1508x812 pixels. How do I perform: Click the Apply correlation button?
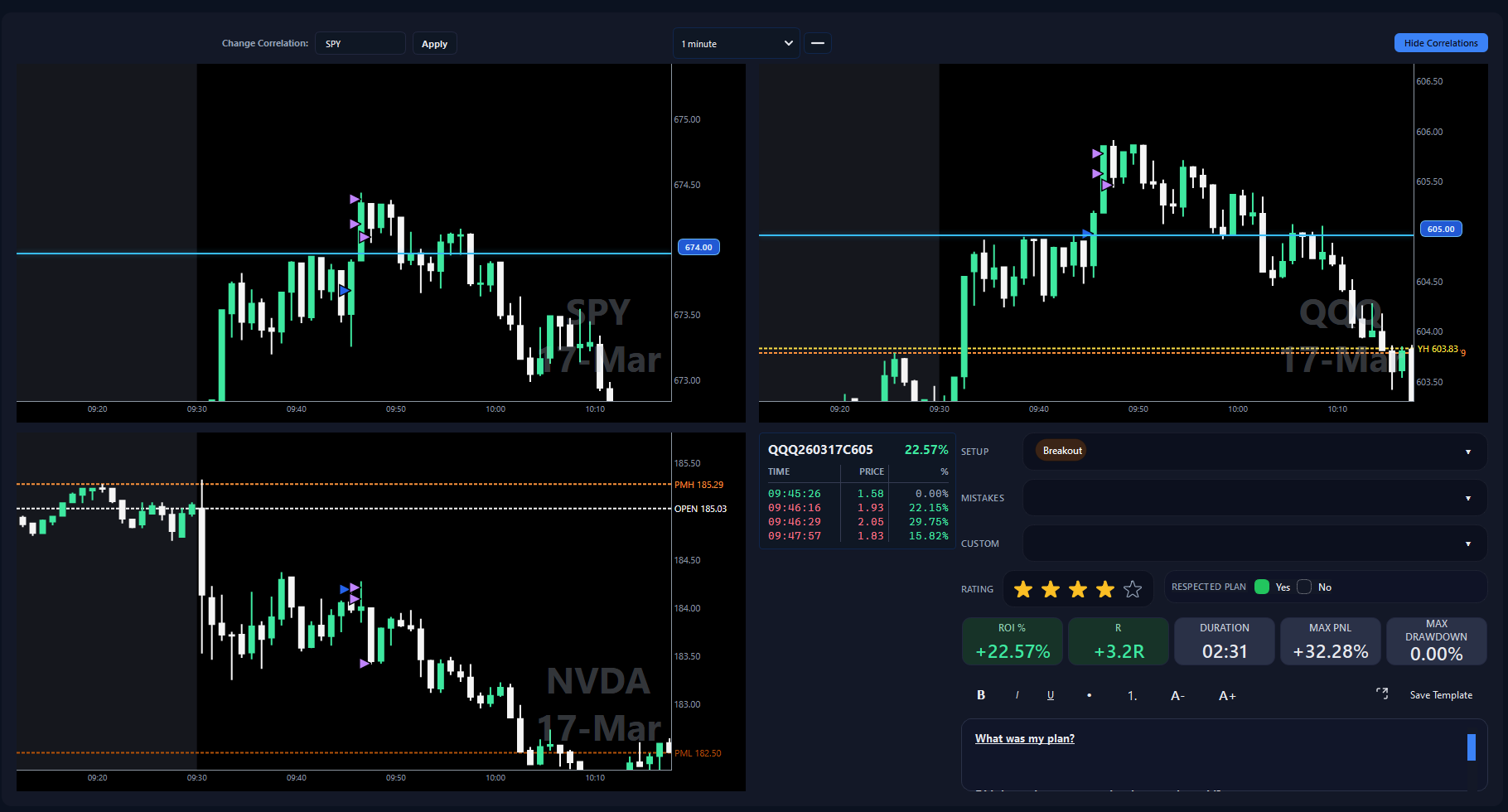click(434, 42)
